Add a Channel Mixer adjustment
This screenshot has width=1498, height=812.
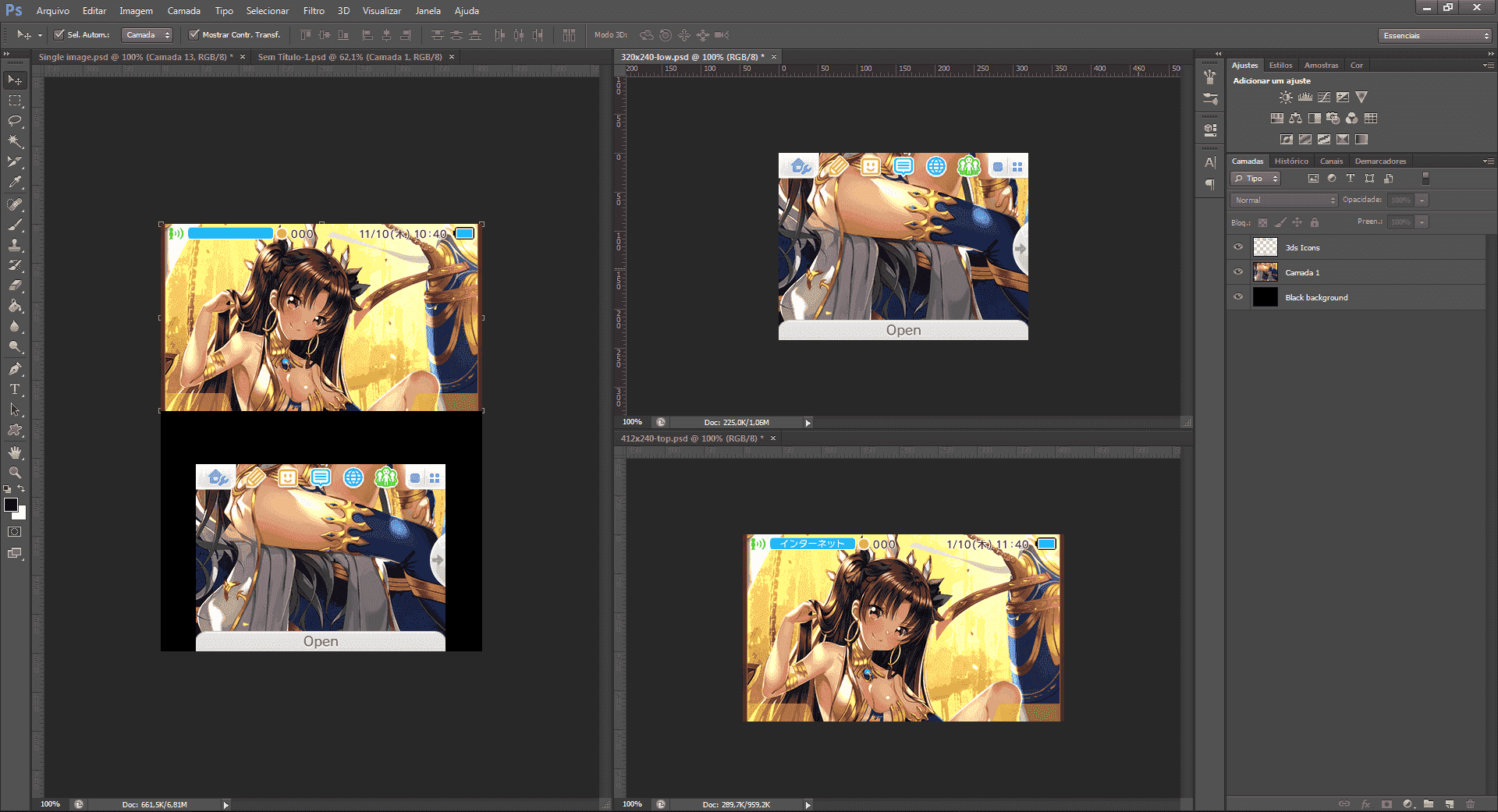1352,119
